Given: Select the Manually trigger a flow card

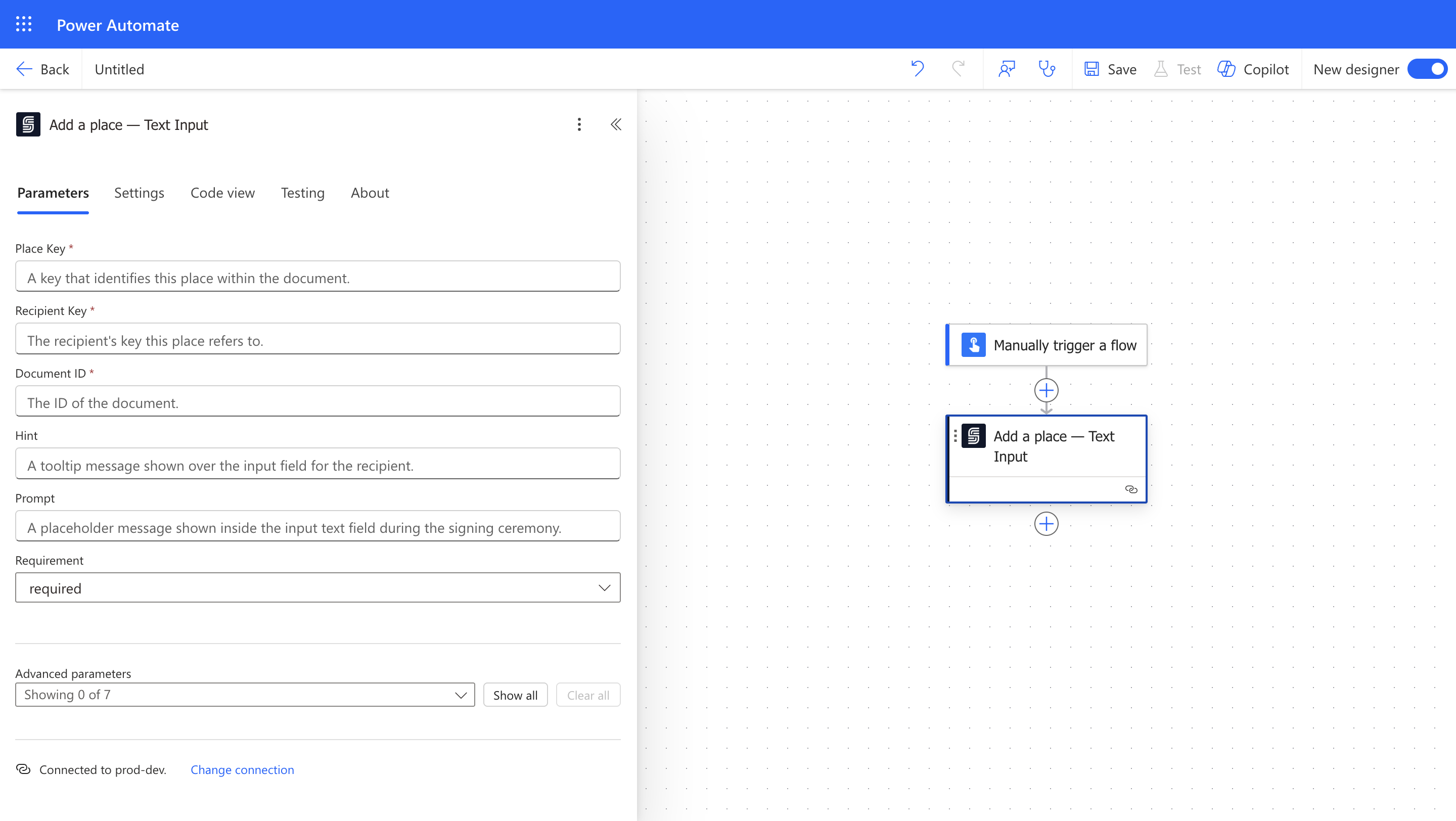Looking at the screenshot, I should click(x=1047, y=345).
